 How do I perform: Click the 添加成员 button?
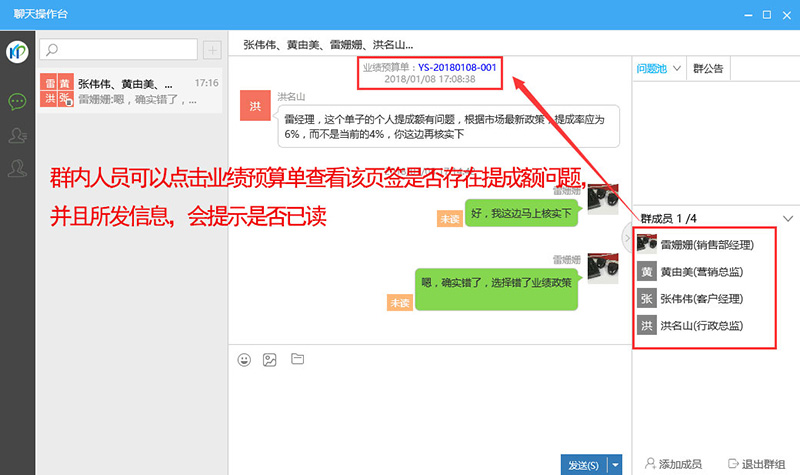[x=673, y=464]
